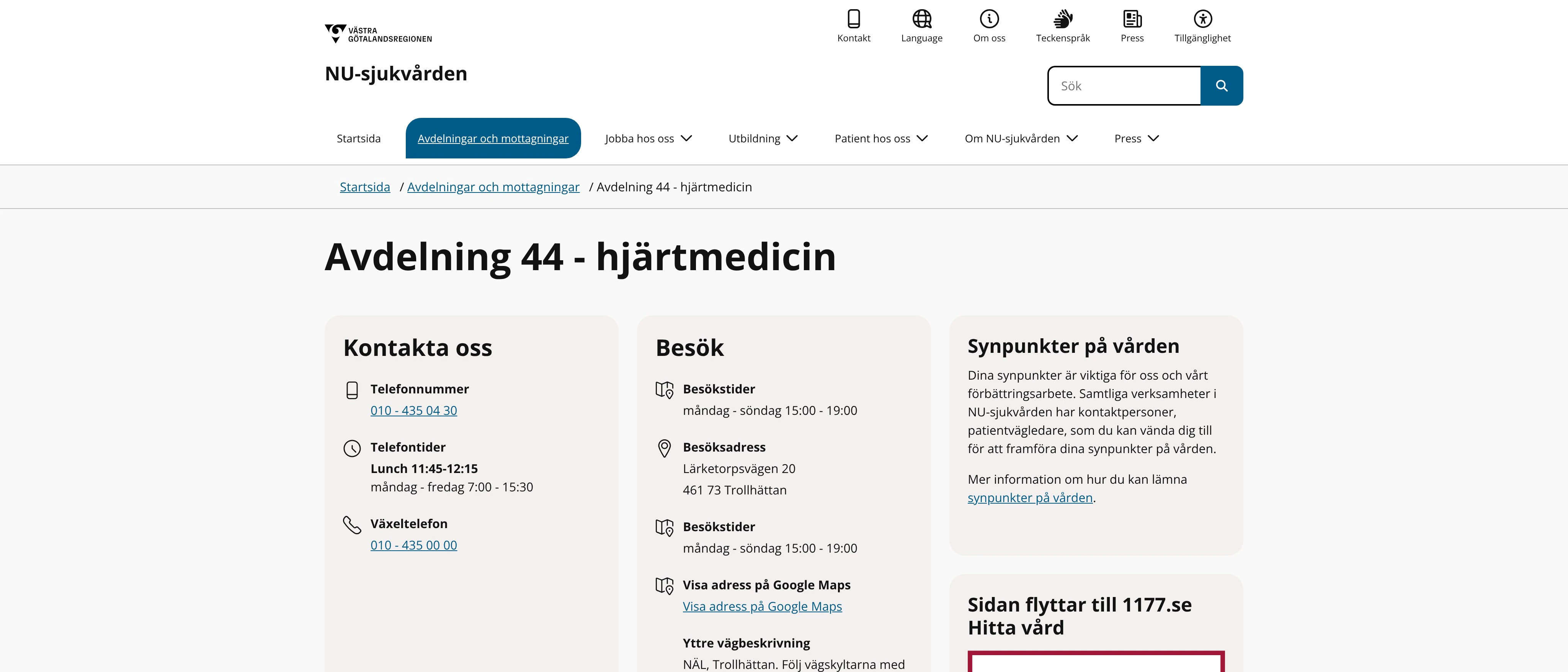Open the Om oss info icon
Screen dimensions: 1568x672
pyautogui.click(x=989, y=19)
